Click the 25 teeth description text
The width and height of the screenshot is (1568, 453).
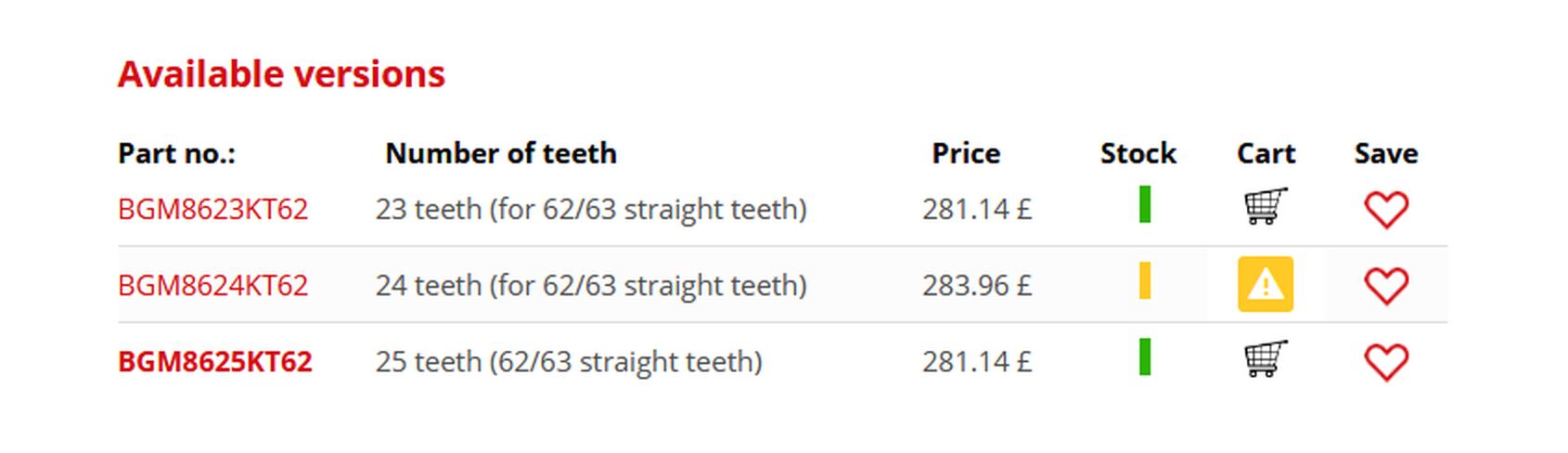tap(568, 361)
